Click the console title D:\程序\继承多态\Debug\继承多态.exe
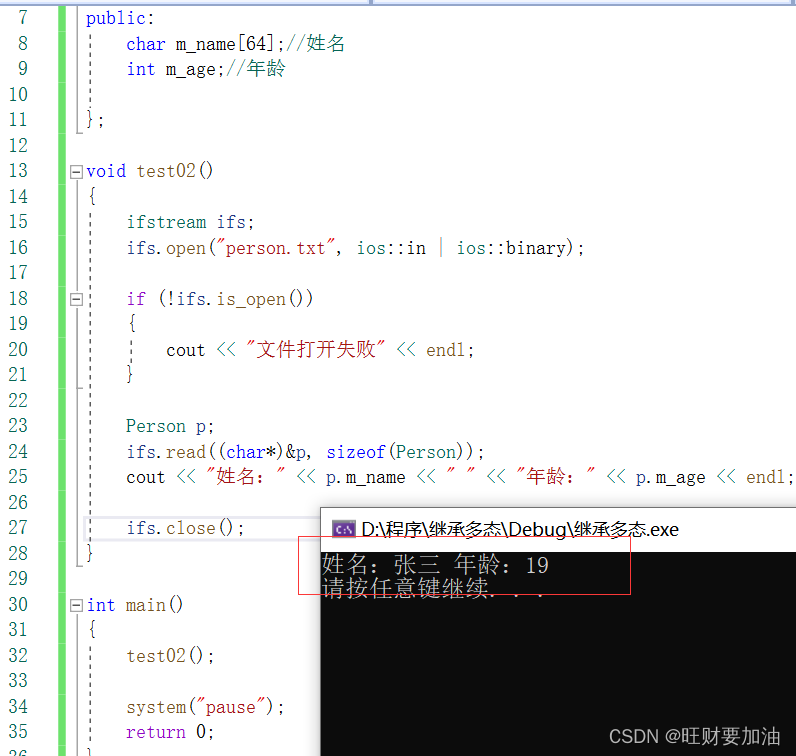This screenshot has width=796, height=756. tap(520, 530)
